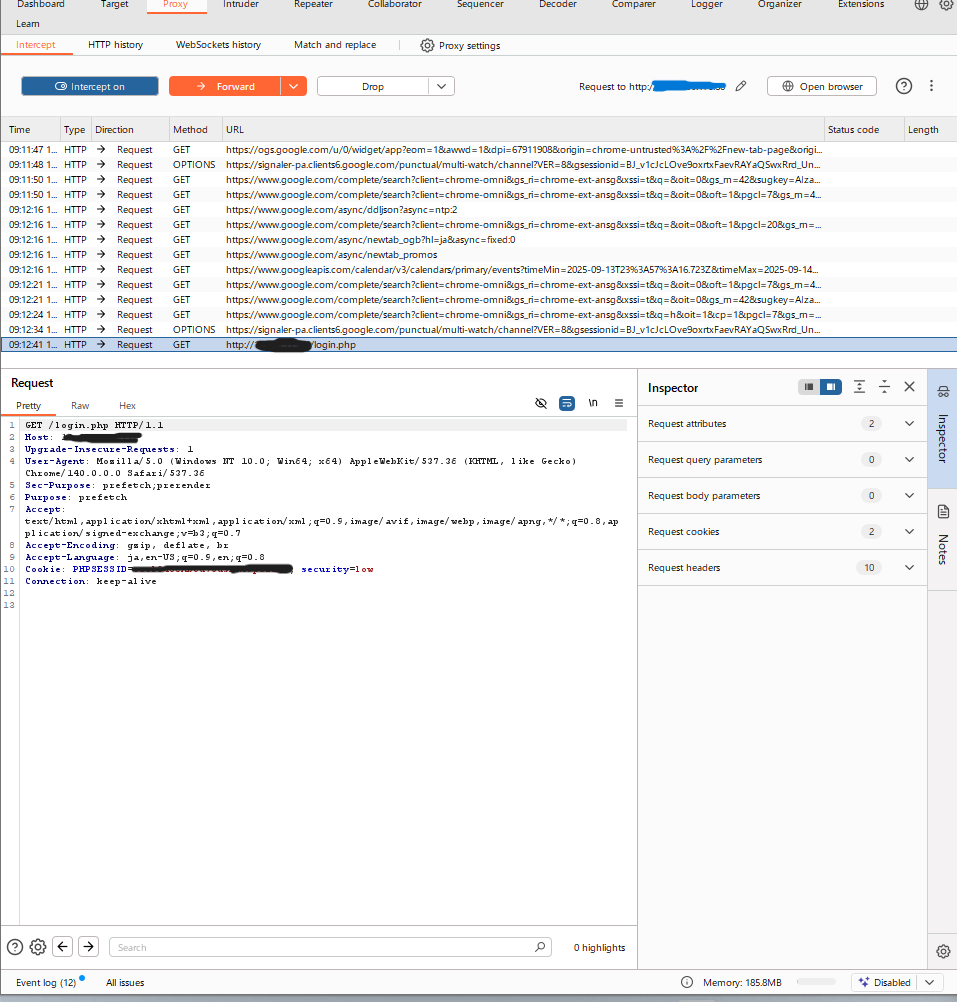Switch Inspector to single-column layout
Viewport: 957px width, 1002px height.
tap(809, 387)
